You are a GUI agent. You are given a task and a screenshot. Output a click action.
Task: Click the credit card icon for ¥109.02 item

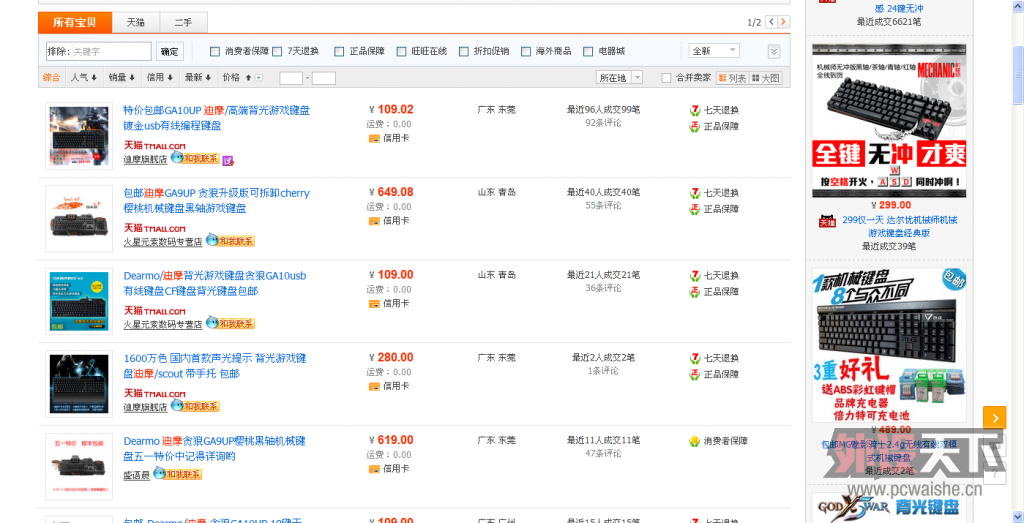click(x=374, y=138)
